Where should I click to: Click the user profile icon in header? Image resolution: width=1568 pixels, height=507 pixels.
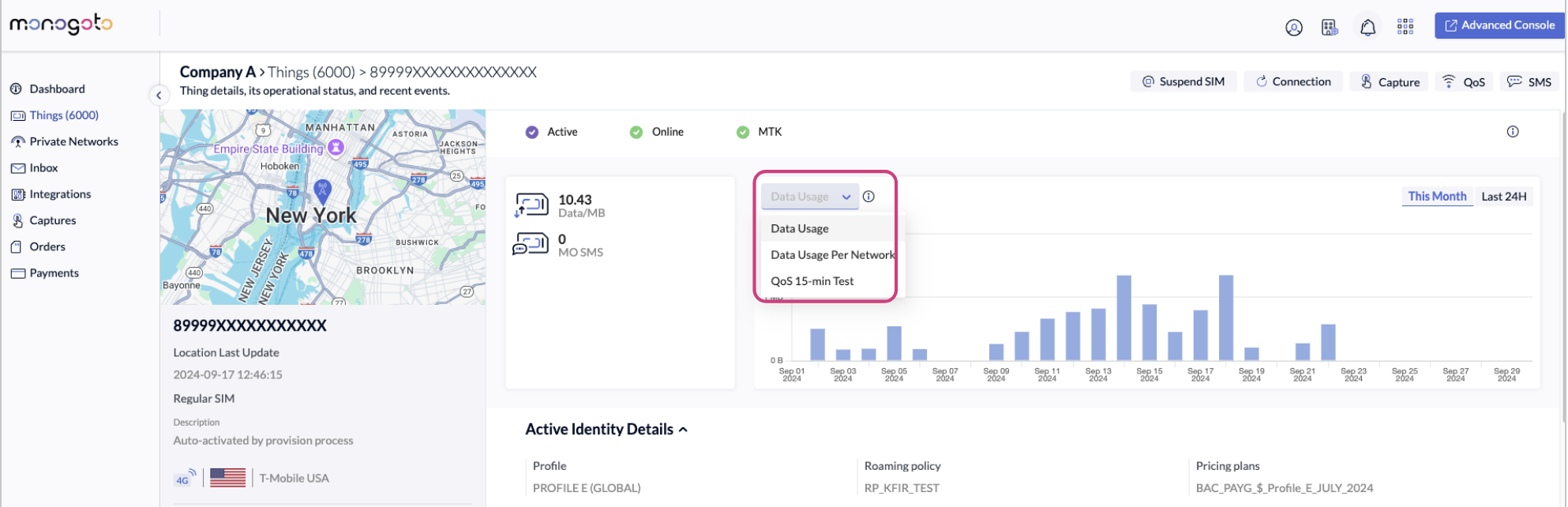tap(1293, 28)
